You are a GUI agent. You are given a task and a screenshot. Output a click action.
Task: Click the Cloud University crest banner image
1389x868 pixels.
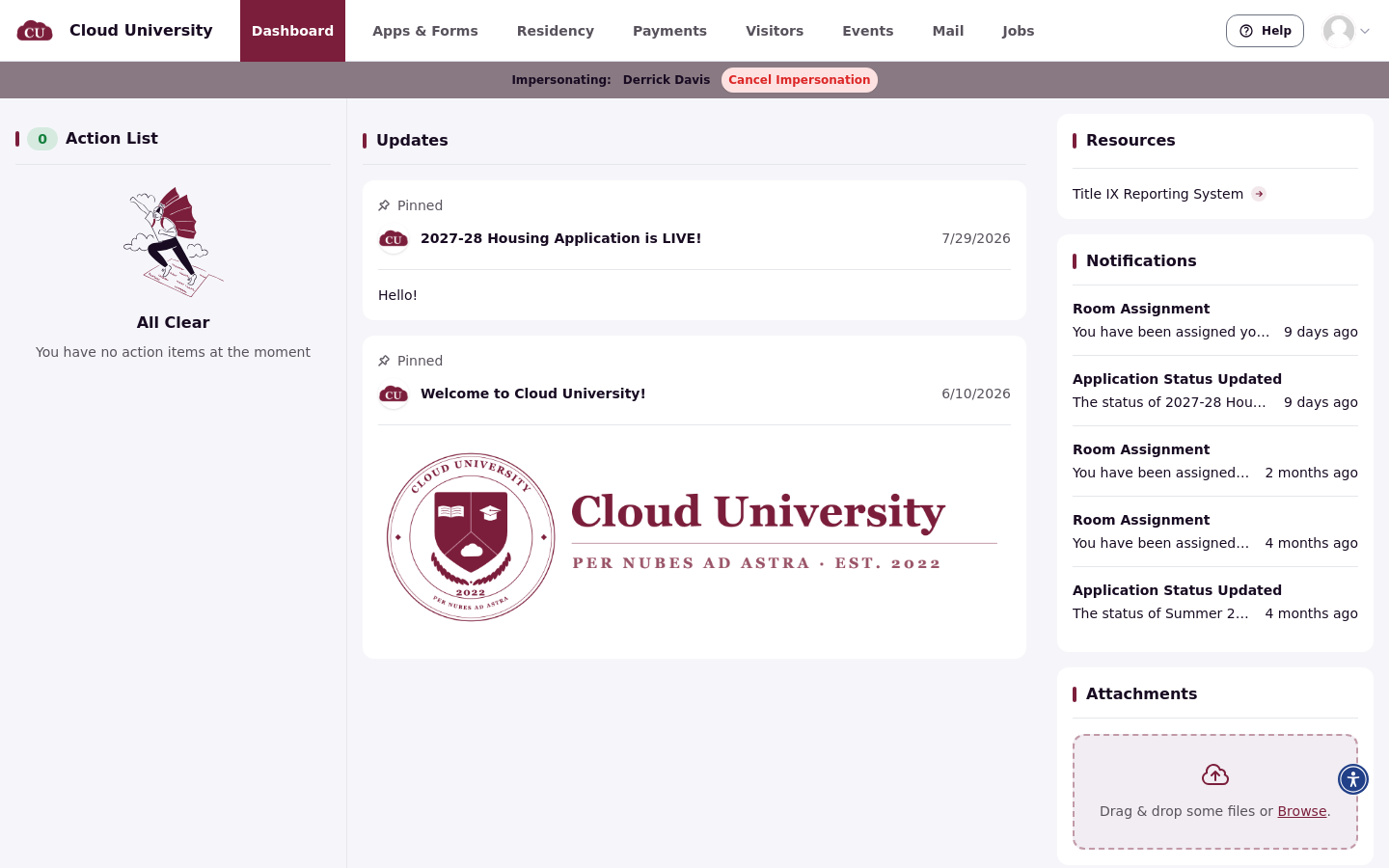[x=694, y=537]
